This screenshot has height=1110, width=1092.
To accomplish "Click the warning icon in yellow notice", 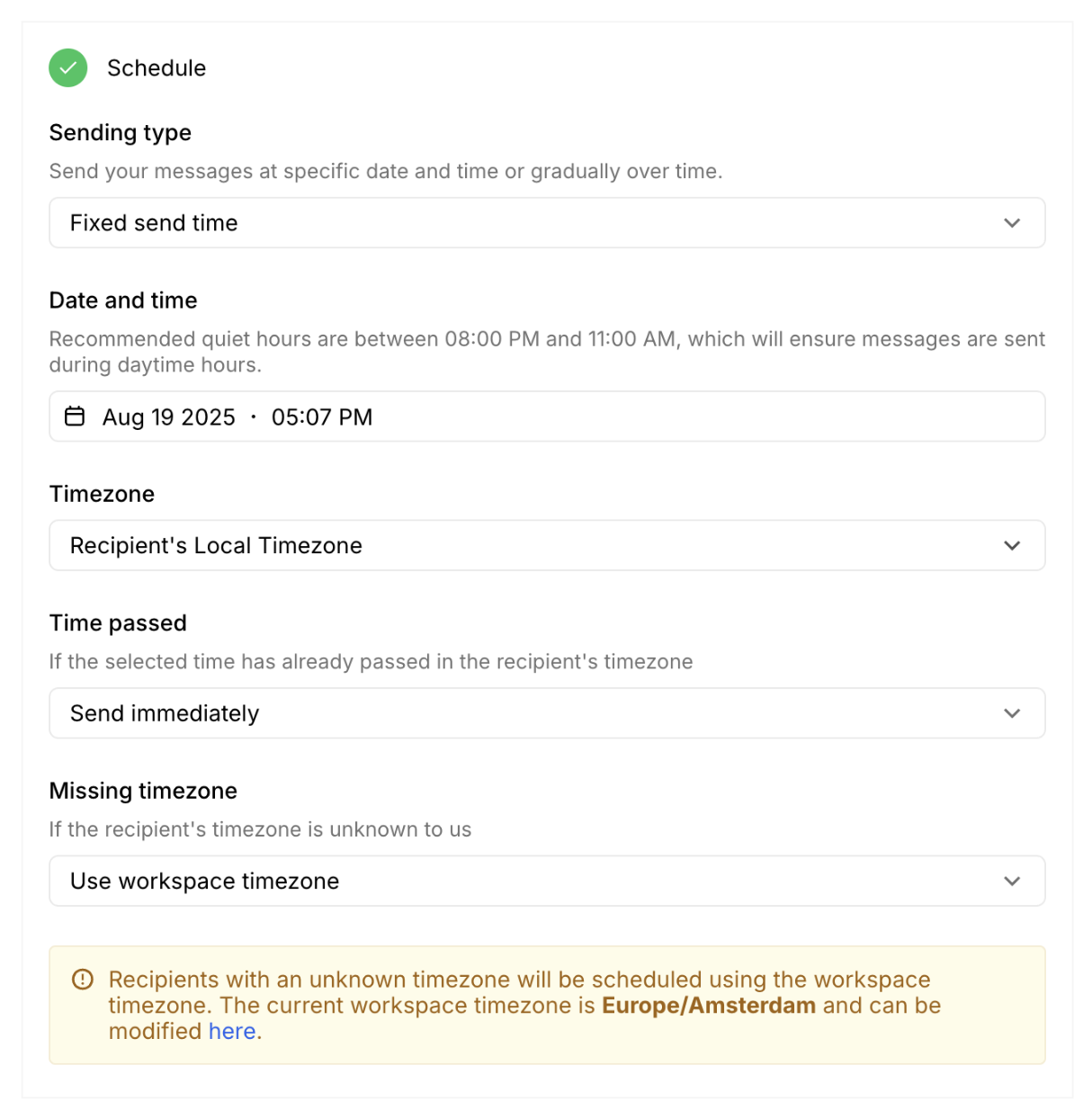I will pyautogui.click(x=83, y=980).
